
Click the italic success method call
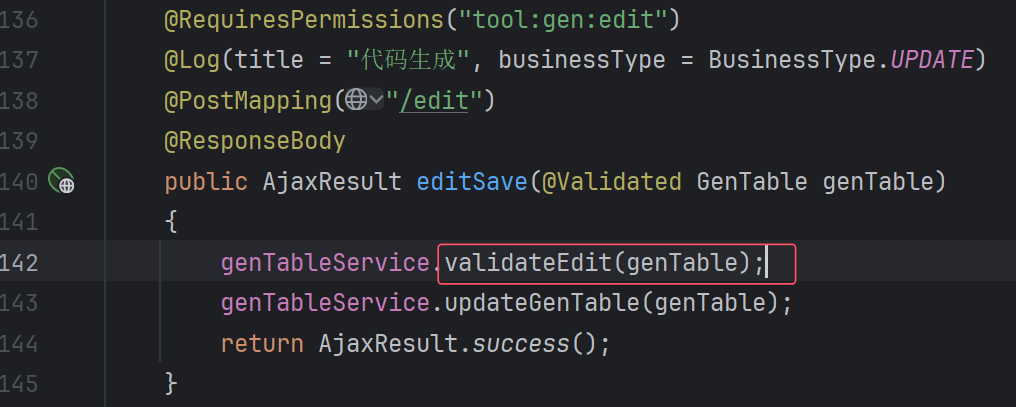[x=521, y=343]
